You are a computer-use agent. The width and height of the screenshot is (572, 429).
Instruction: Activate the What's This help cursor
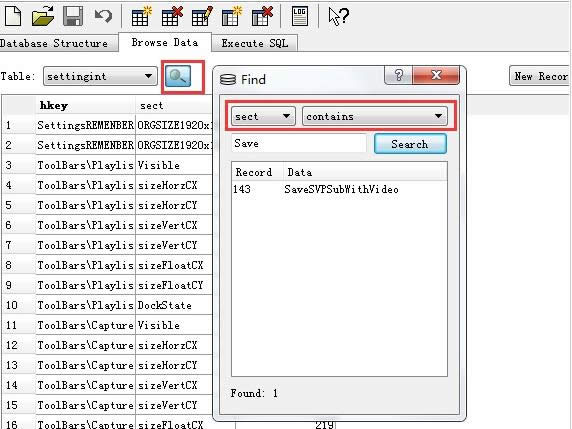338,16
